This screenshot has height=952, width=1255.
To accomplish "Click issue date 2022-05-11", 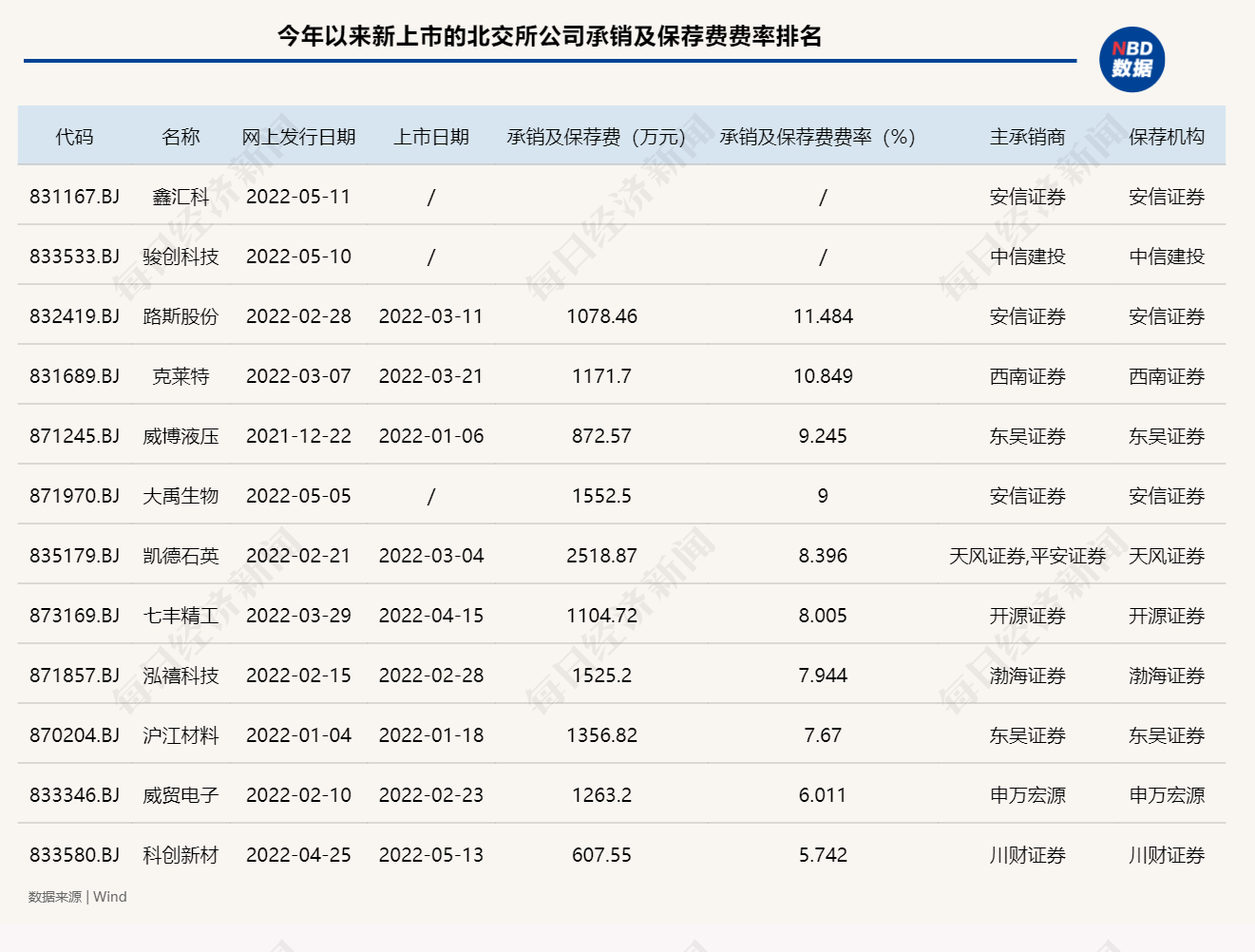I will (298, 197).
